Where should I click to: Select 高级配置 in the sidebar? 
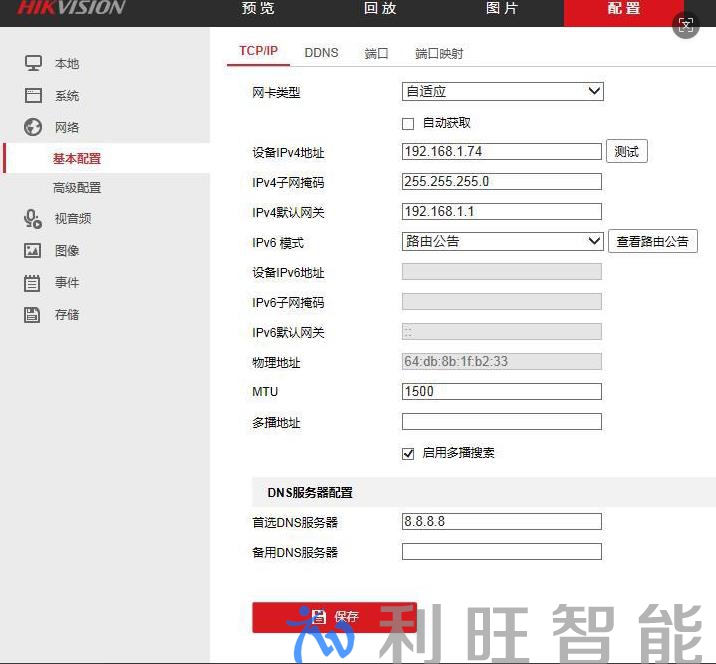pos(77,188)
